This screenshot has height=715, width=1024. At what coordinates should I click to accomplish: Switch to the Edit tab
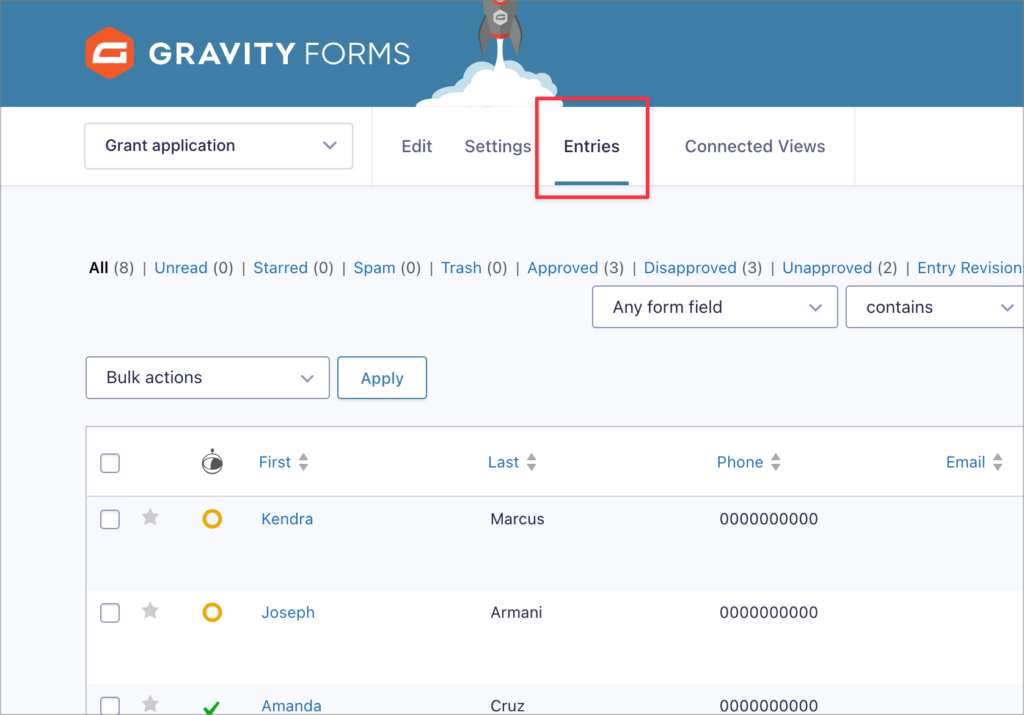[x=417, y=146]
